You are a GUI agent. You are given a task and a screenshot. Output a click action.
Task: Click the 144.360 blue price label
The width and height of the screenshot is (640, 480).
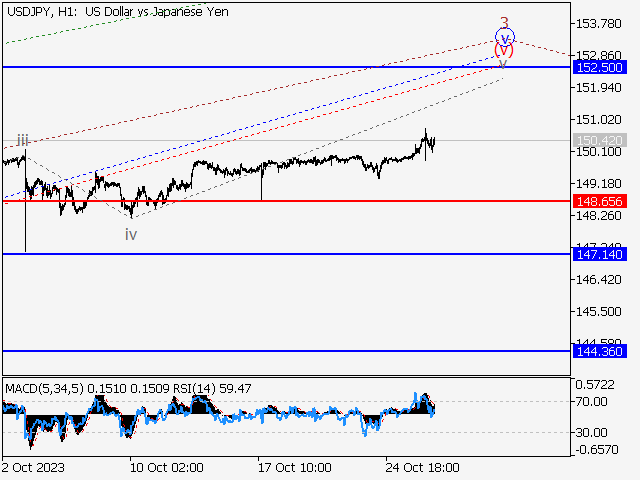coord(600,351)
